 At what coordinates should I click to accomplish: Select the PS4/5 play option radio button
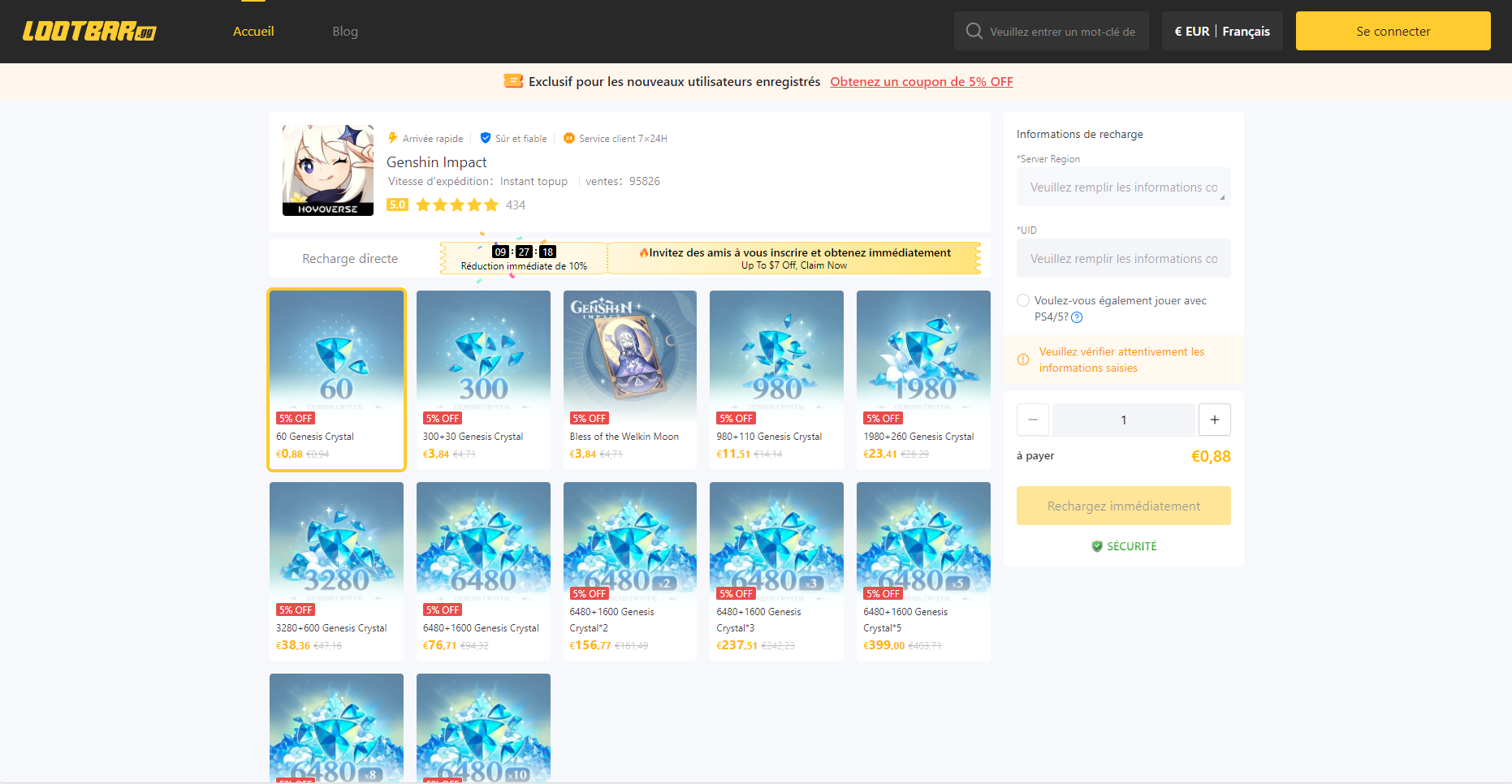1023,300
